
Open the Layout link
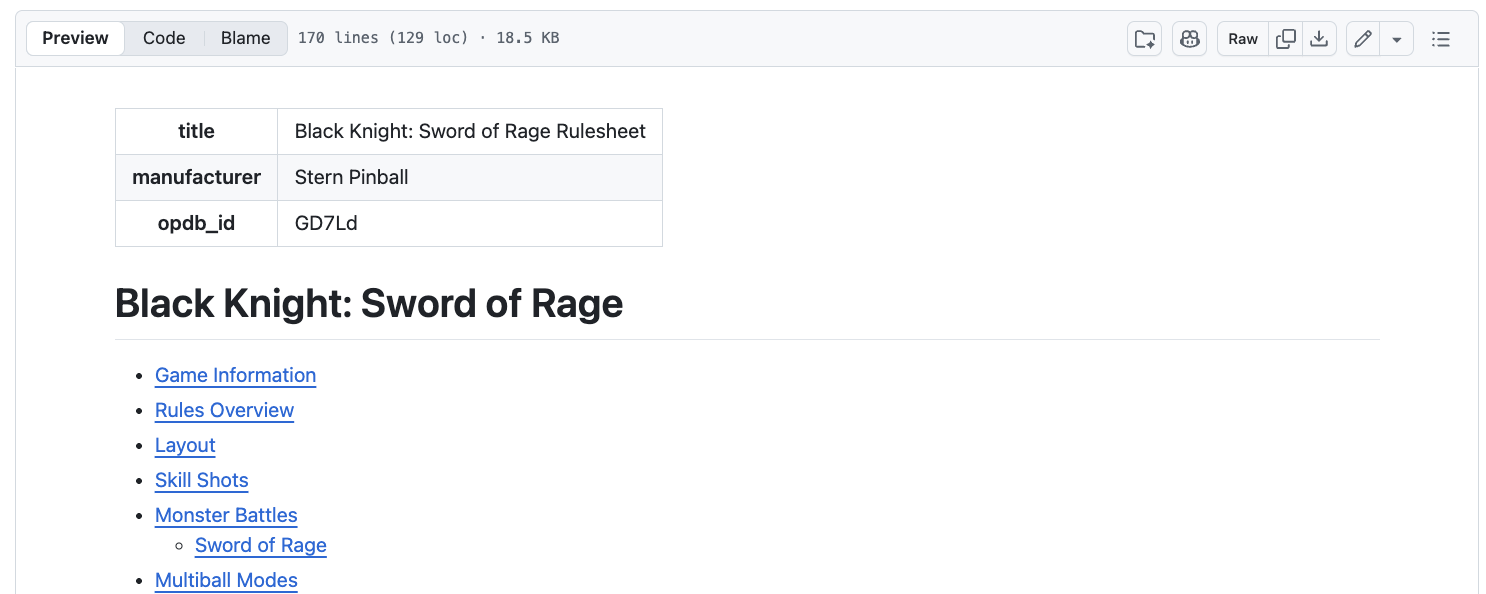(x=185, y=445)
